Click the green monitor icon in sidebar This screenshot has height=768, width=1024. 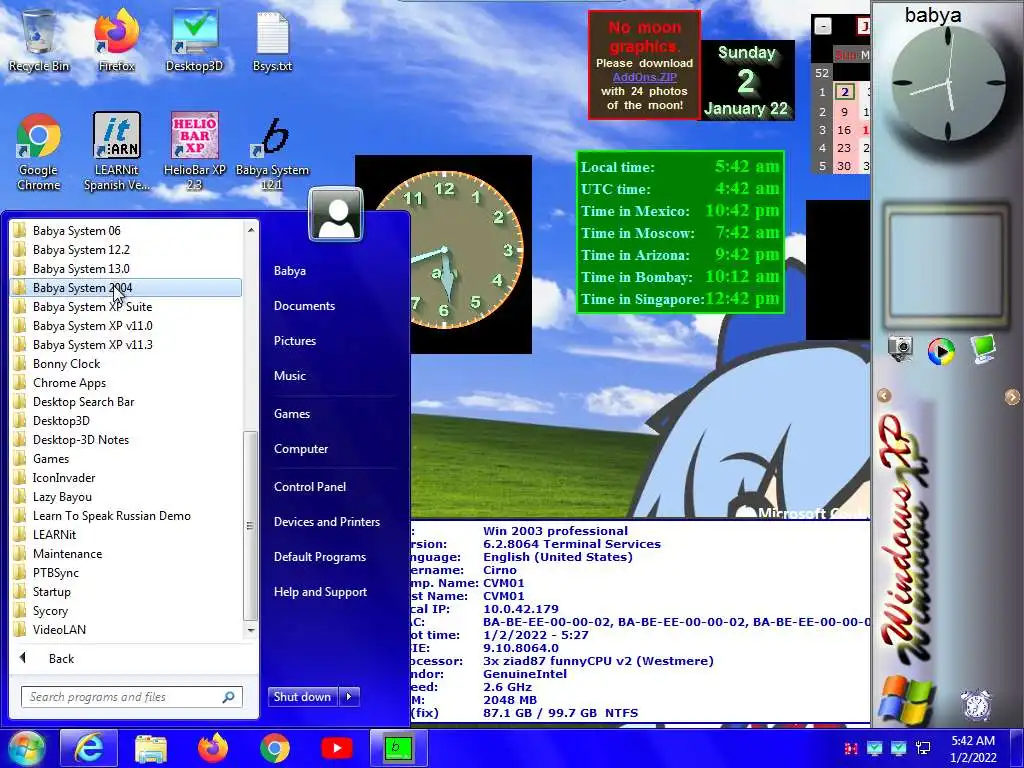[982, 349]
